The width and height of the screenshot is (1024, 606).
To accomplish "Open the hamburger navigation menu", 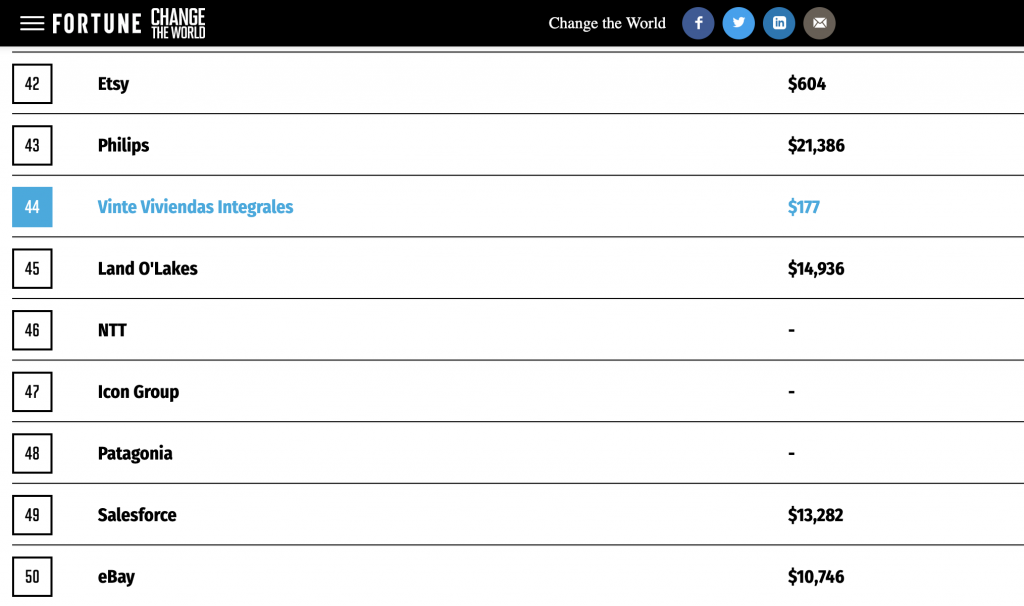I will [32, 23].
